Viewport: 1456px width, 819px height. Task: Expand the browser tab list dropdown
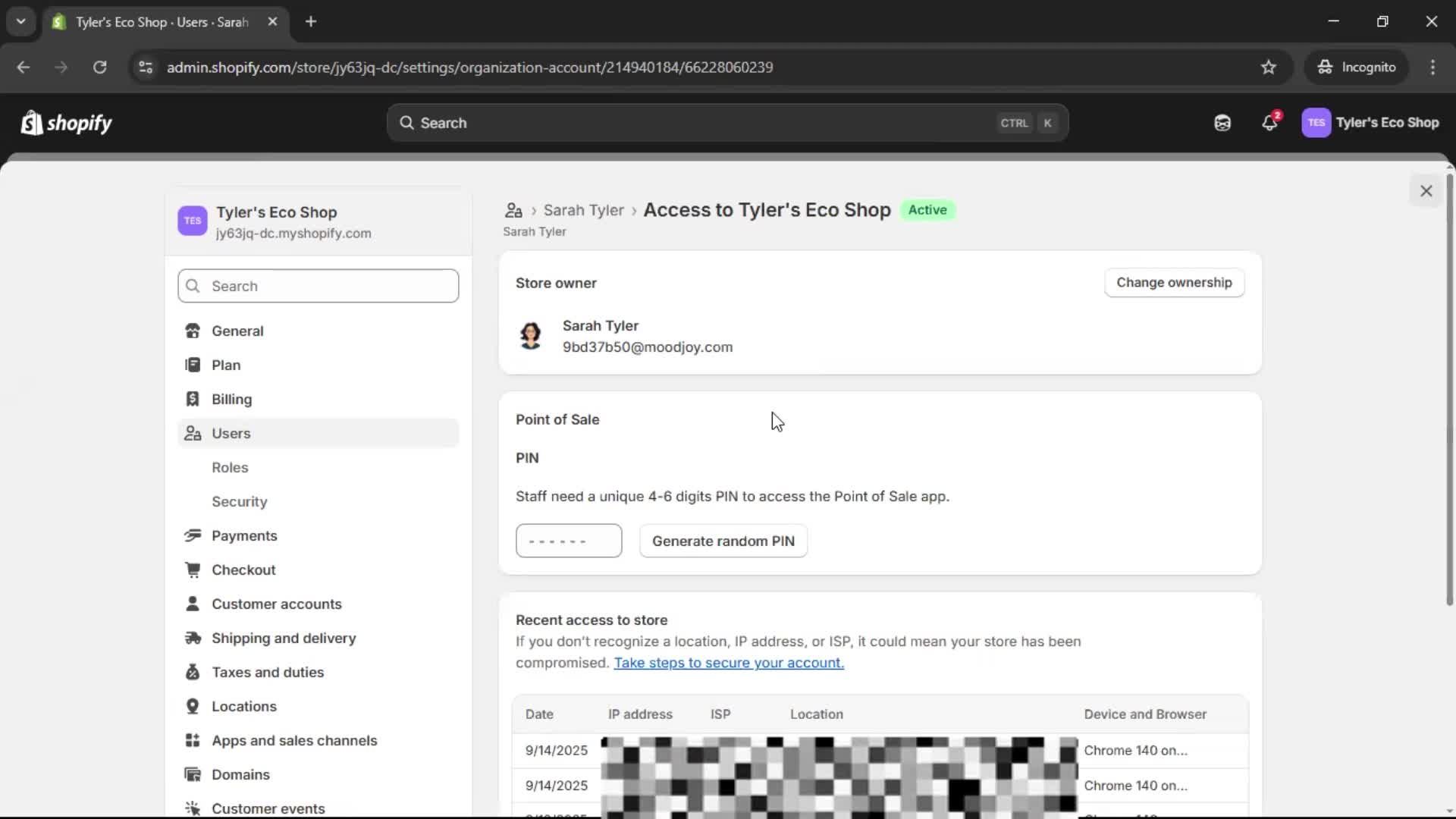pyautogui.click(x=20, y=21)
